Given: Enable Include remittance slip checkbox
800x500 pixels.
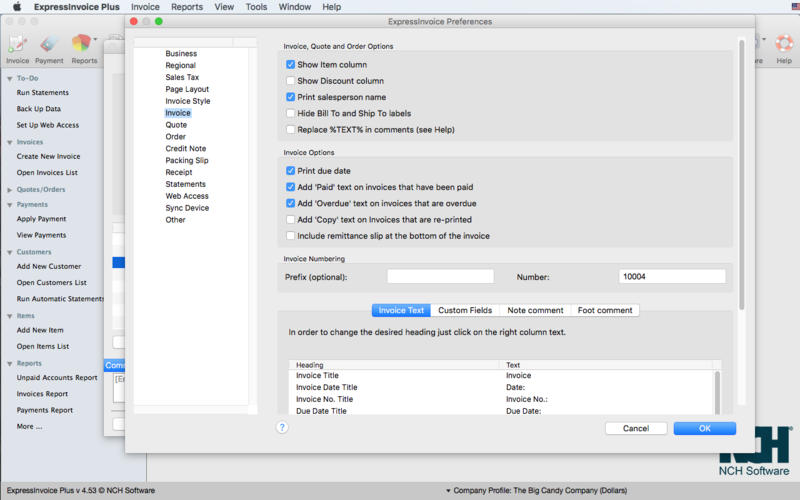Looking at the screenshot, I should 291,236.
